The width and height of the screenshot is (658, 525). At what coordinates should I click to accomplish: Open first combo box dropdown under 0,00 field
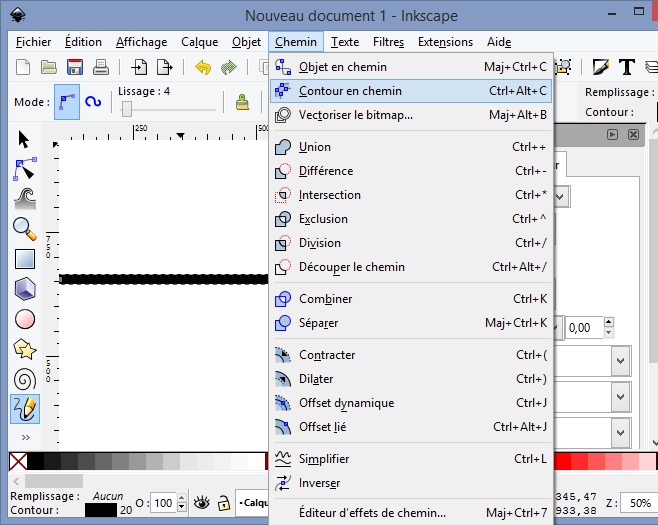click(x=621, y=361)
